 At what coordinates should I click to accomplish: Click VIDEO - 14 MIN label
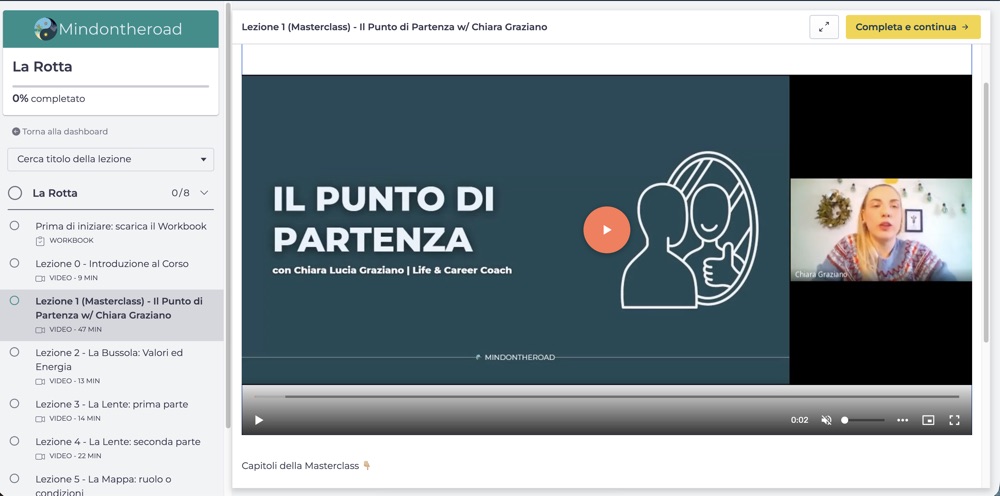(75, 419)
